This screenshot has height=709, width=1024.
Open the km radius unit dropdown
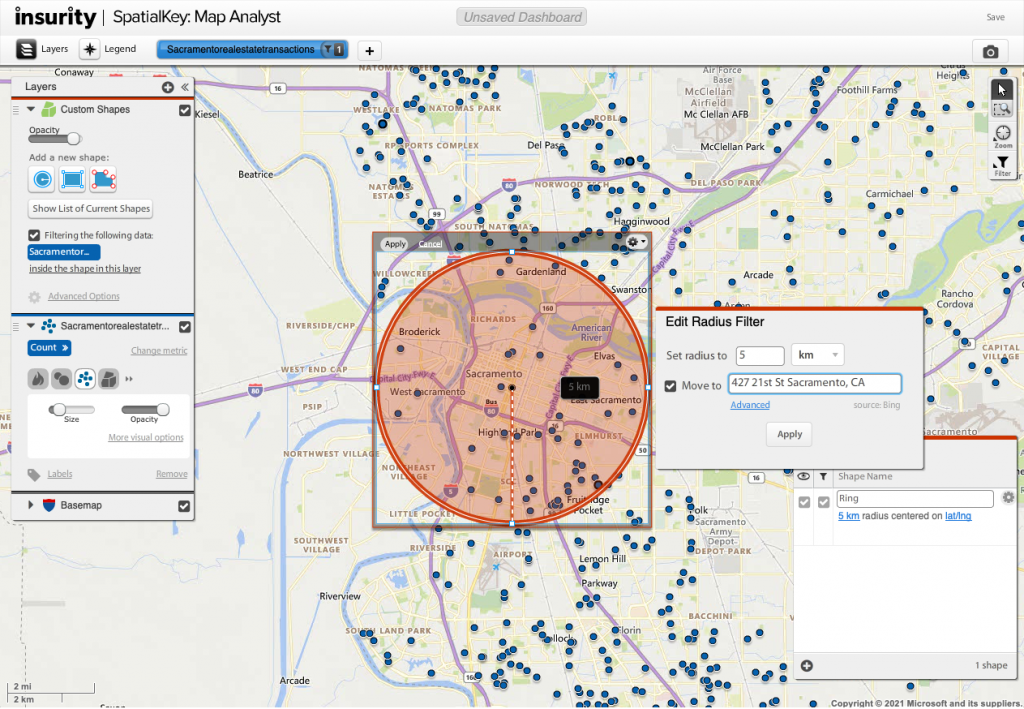[818, 355]
